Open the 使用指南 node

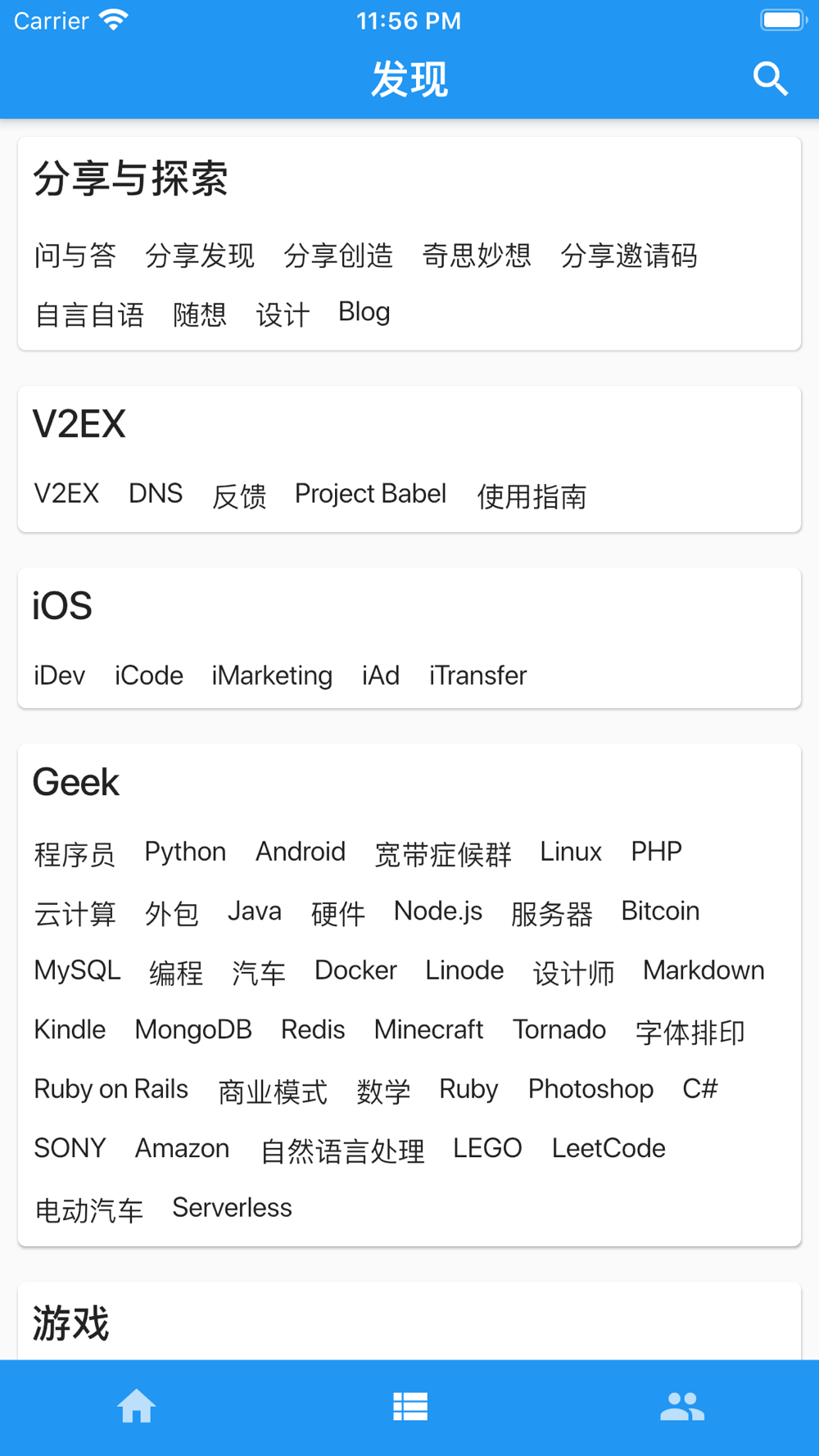point(532,496)
